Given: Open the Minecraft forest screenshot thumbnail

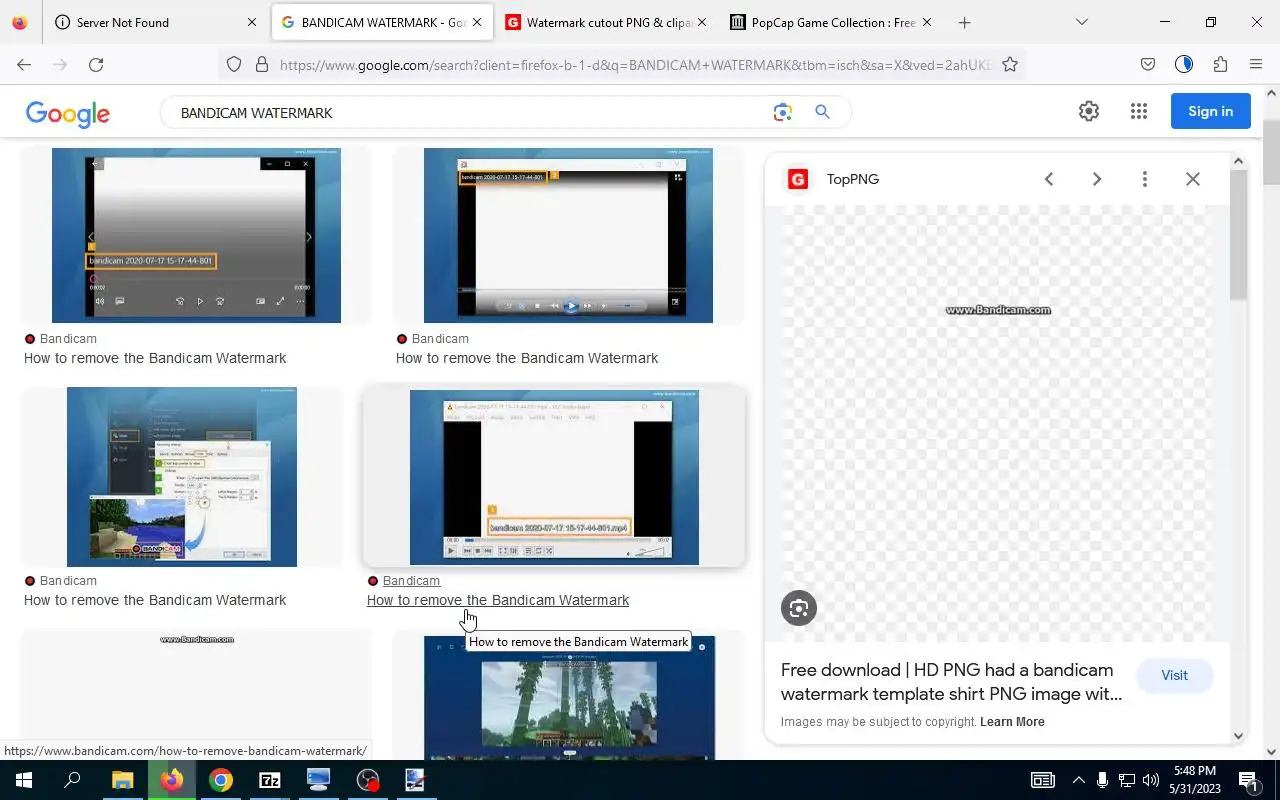Looking at the screenshot, I should pyautogui.click(x=568, y=697).
